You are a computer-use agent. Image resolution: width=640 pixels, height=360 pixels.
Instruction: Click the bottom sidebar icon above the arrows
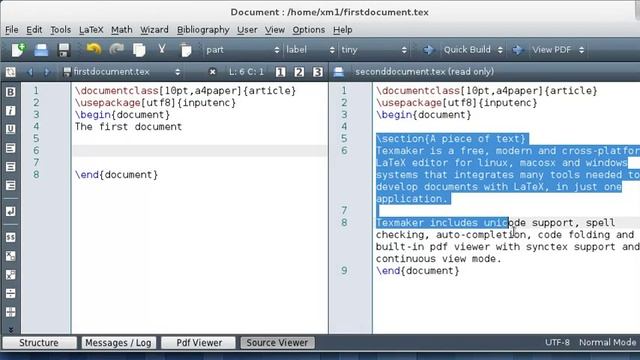click(11, 312)
